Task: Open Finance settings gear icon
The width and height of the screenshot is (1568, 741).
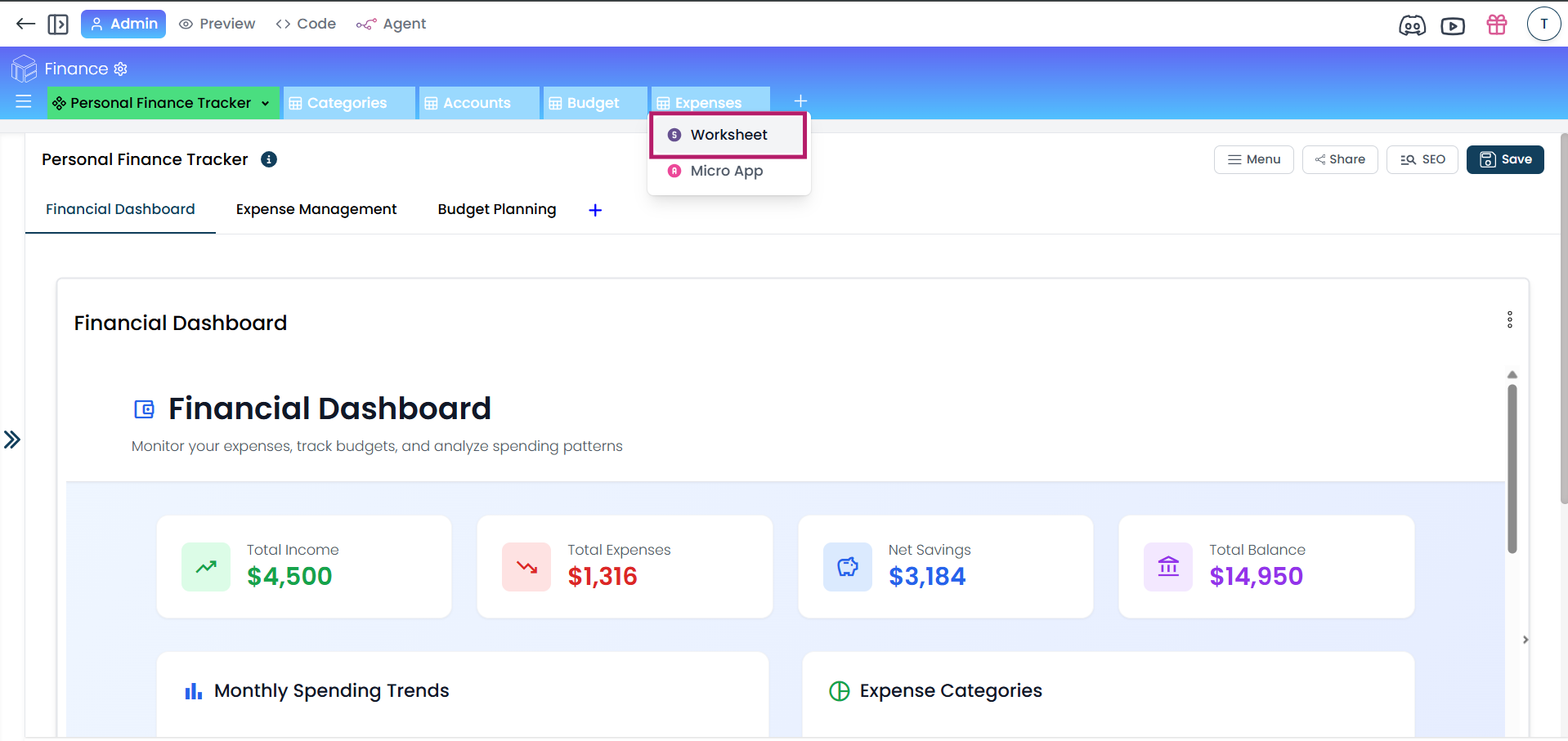Action: coord(121,69)
